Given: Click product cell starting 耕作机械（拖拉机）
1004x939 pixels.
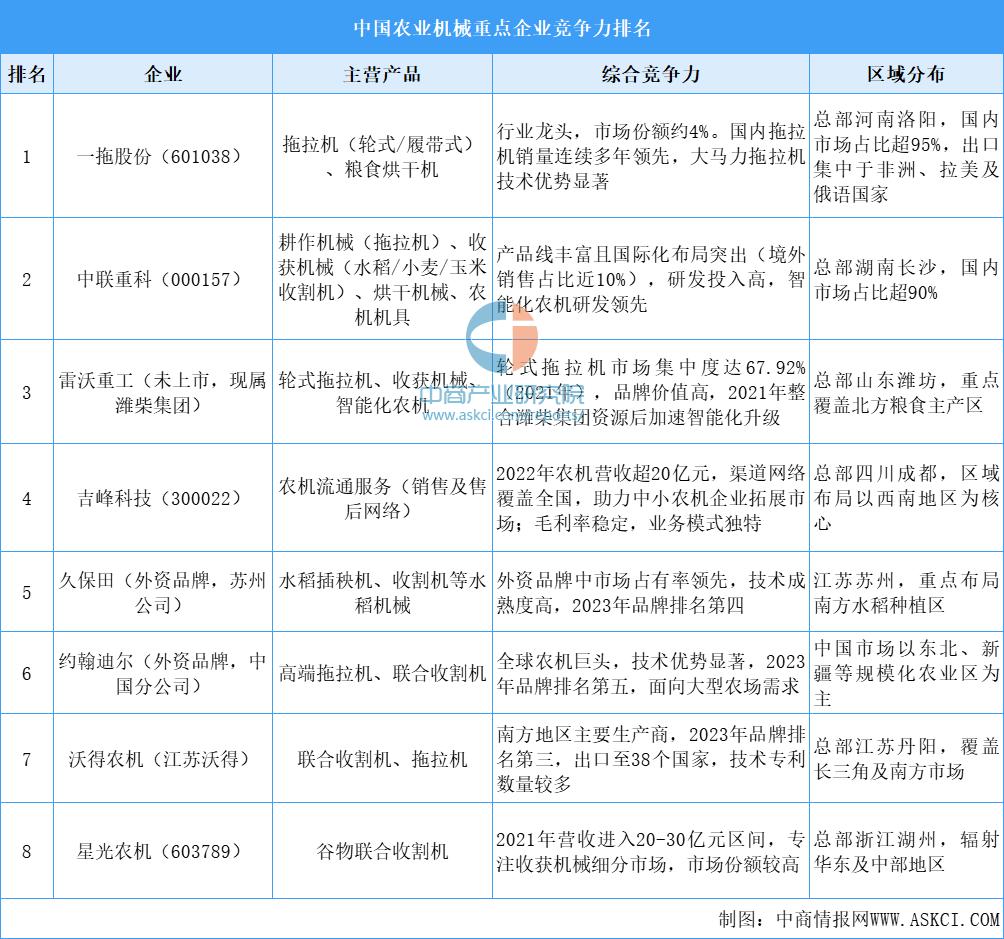Looking at the screenshot, I should click(382, 279).
